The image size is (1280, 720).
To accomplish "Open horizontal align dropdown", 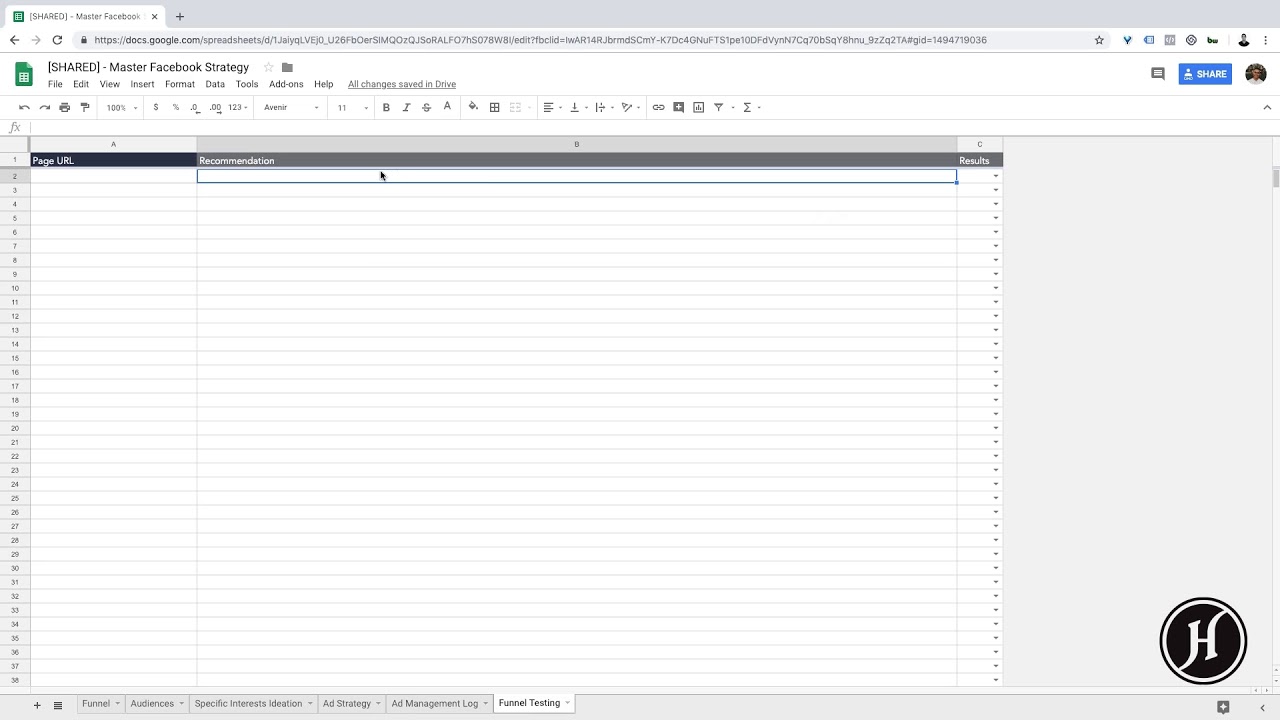I will [552, 107].
